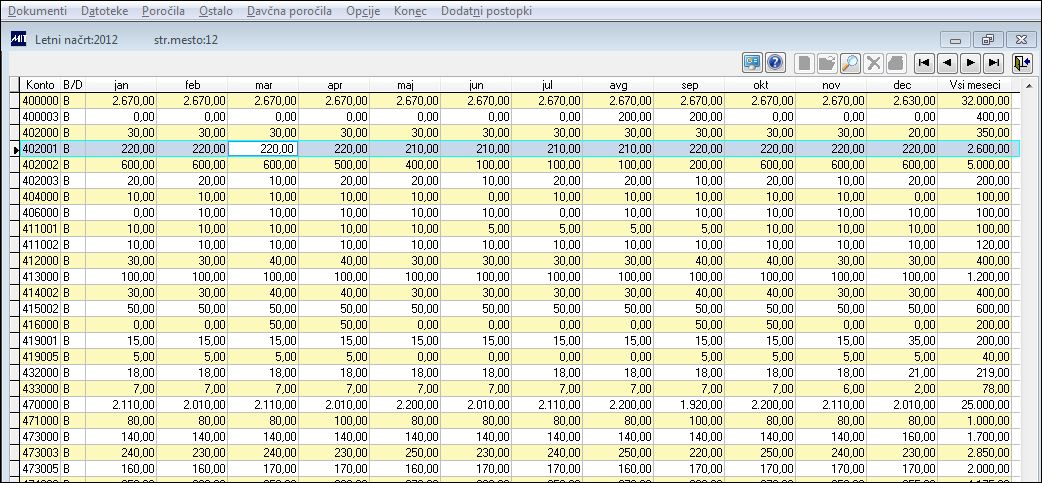The height and width of the screenshot is (483, 1042).
Task: Open the Datoteke menu
Action: point(104,11)
